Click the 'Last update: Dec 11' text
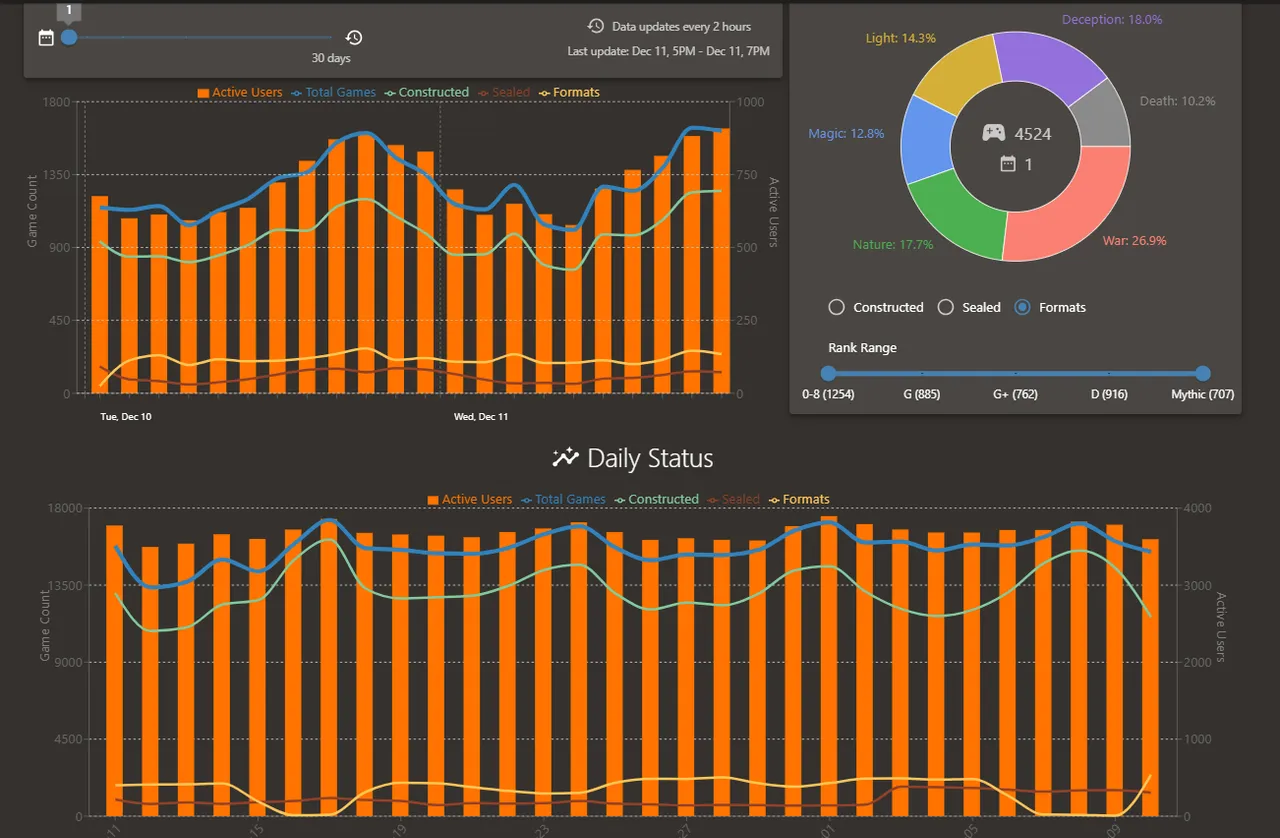The width and height of the screenshot is (1280, 838). (668, 51)
